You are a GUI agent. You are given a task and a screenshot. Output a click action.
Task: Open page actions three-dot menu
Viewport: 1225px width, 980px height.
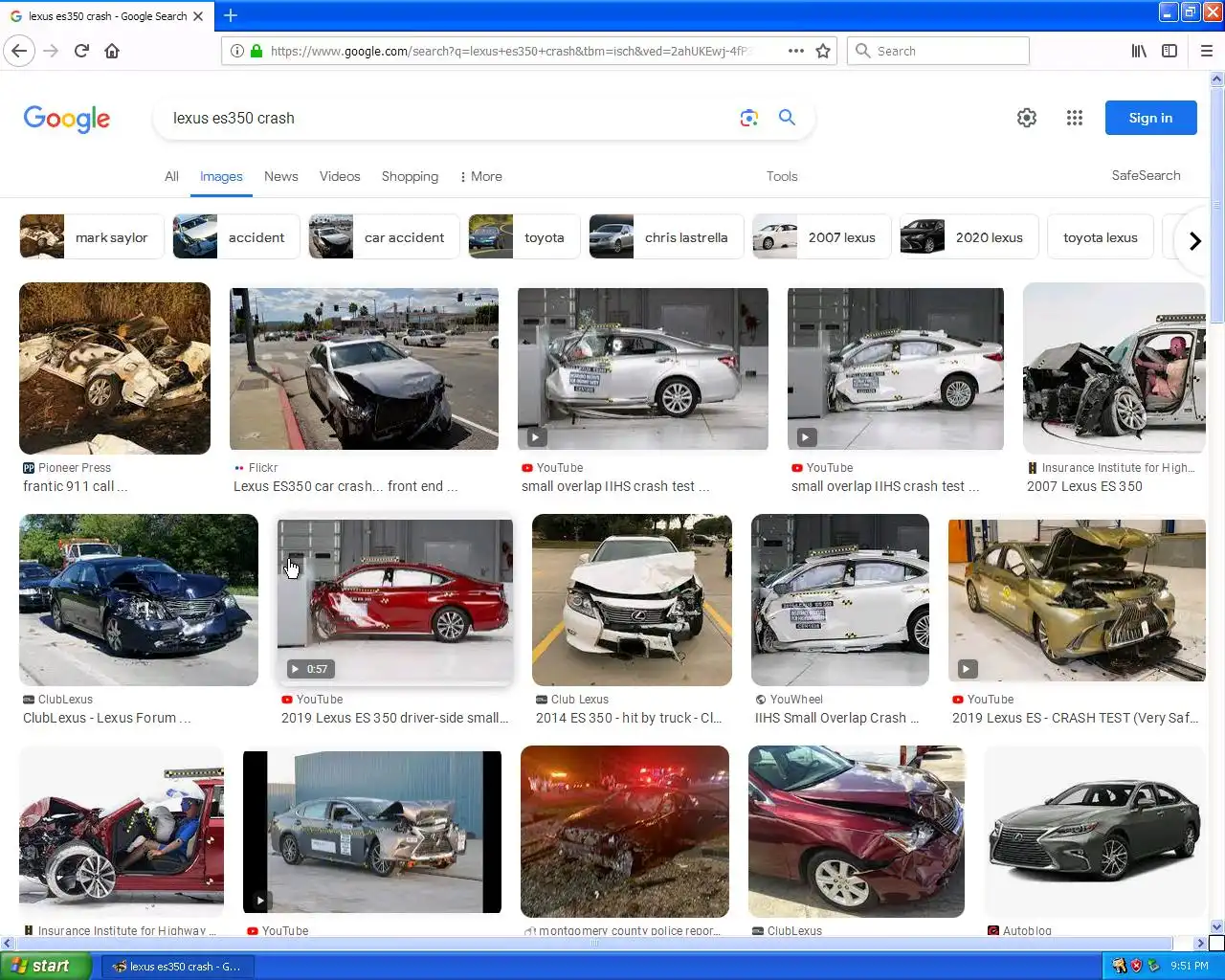796,51
